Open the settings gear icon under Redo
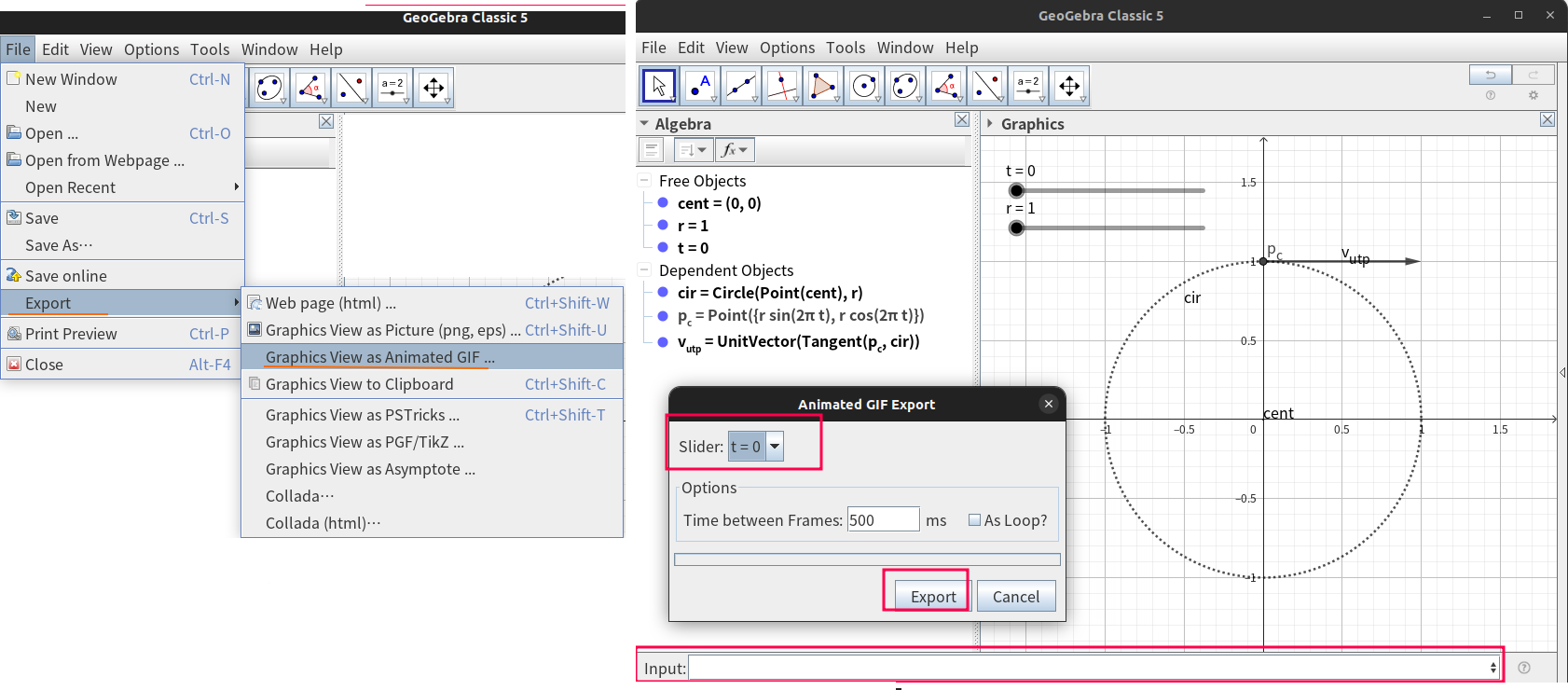This screenshot has width=1568, height=690. 1534,95
